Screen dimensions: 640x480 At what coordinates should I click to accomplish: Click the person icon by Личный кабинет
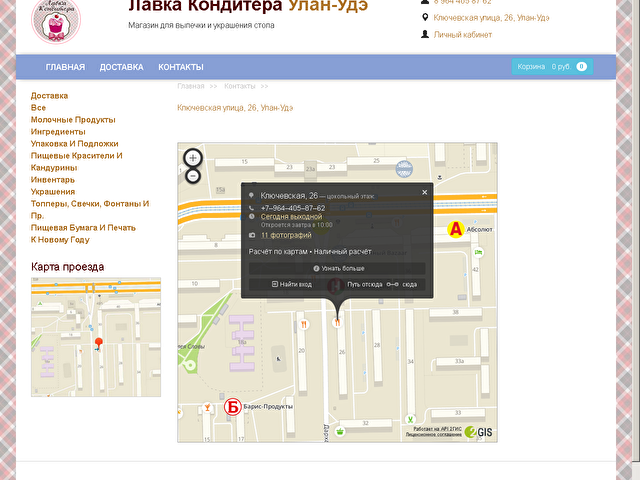pyautogui.click(x=425, y=34)
